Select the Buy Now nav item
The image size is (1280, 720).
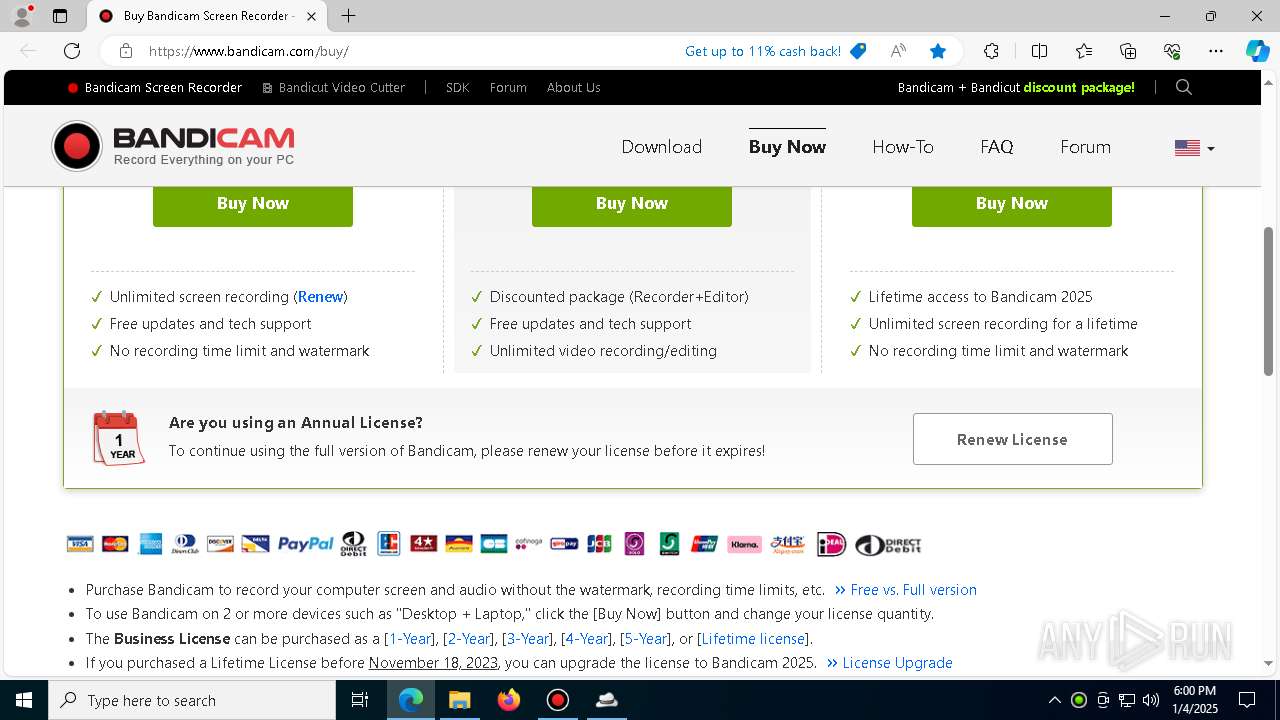tap(787, 147)
